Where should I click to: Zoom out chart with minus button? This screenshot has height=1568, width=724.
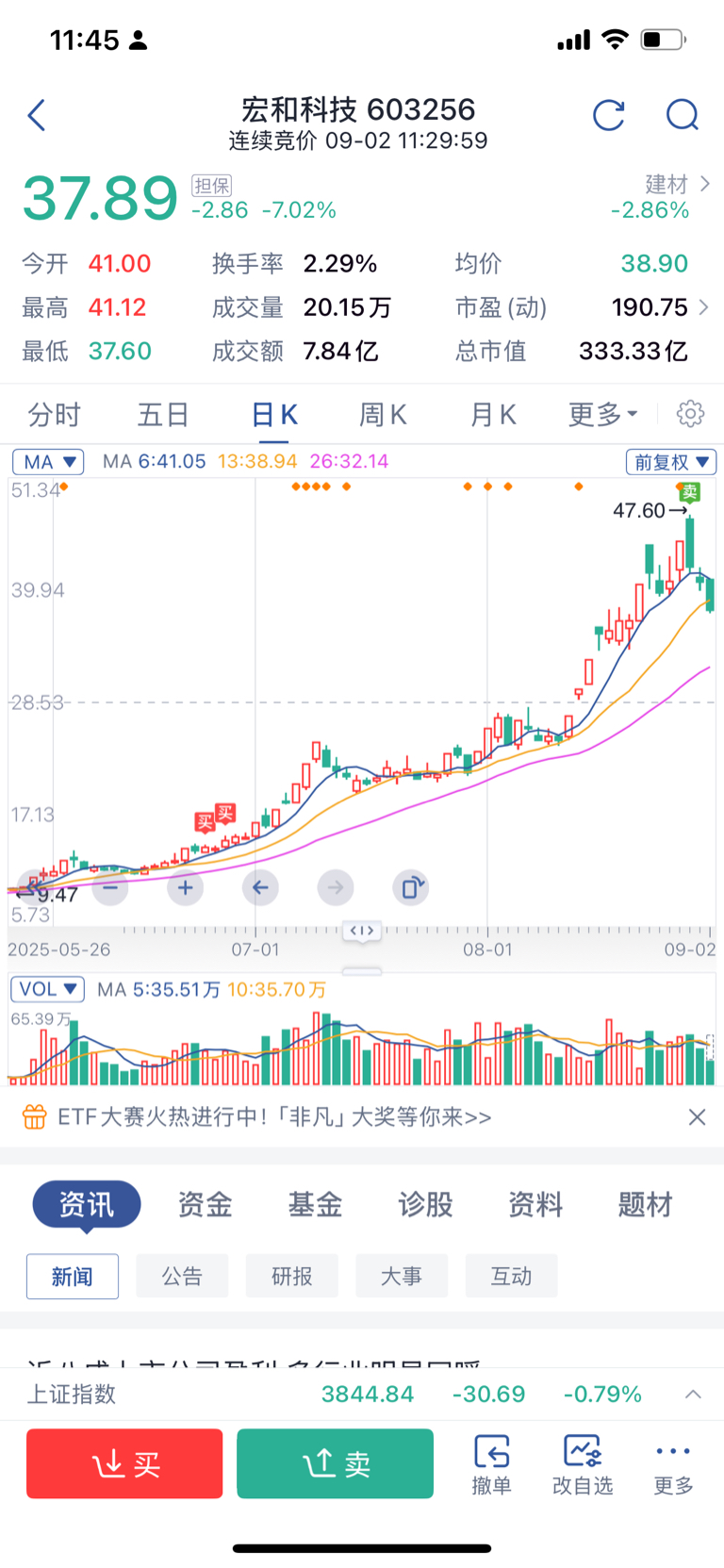110,887
